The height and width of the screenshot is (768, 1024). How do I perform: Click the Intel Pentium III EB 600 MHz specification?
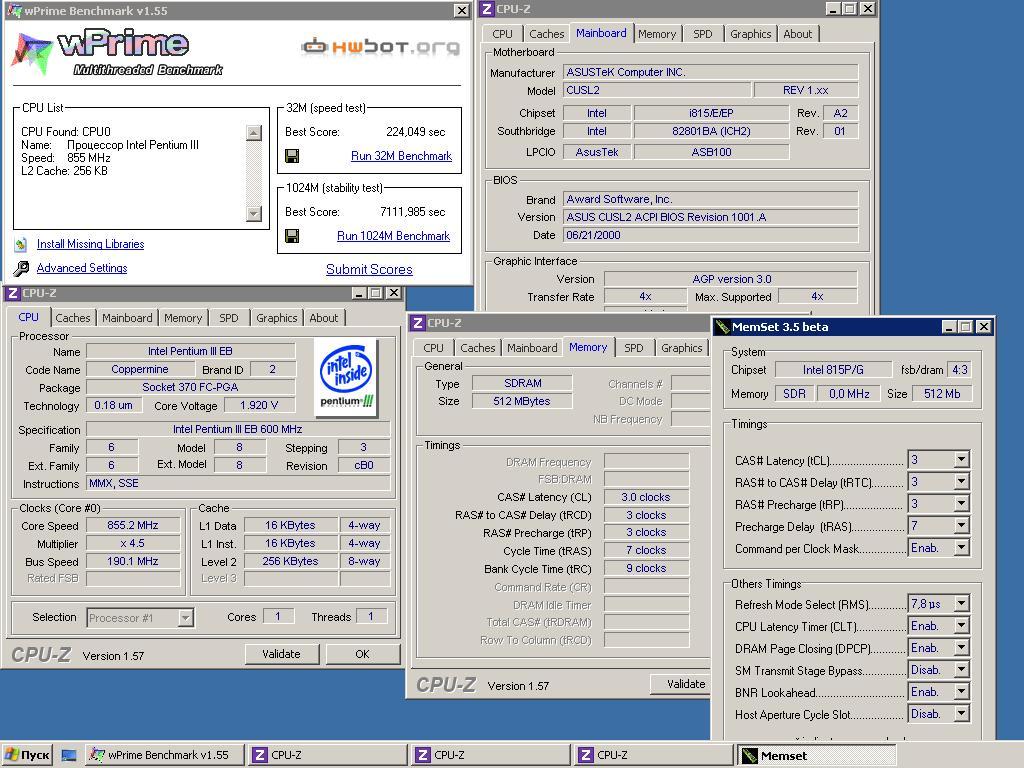[238, 429]
